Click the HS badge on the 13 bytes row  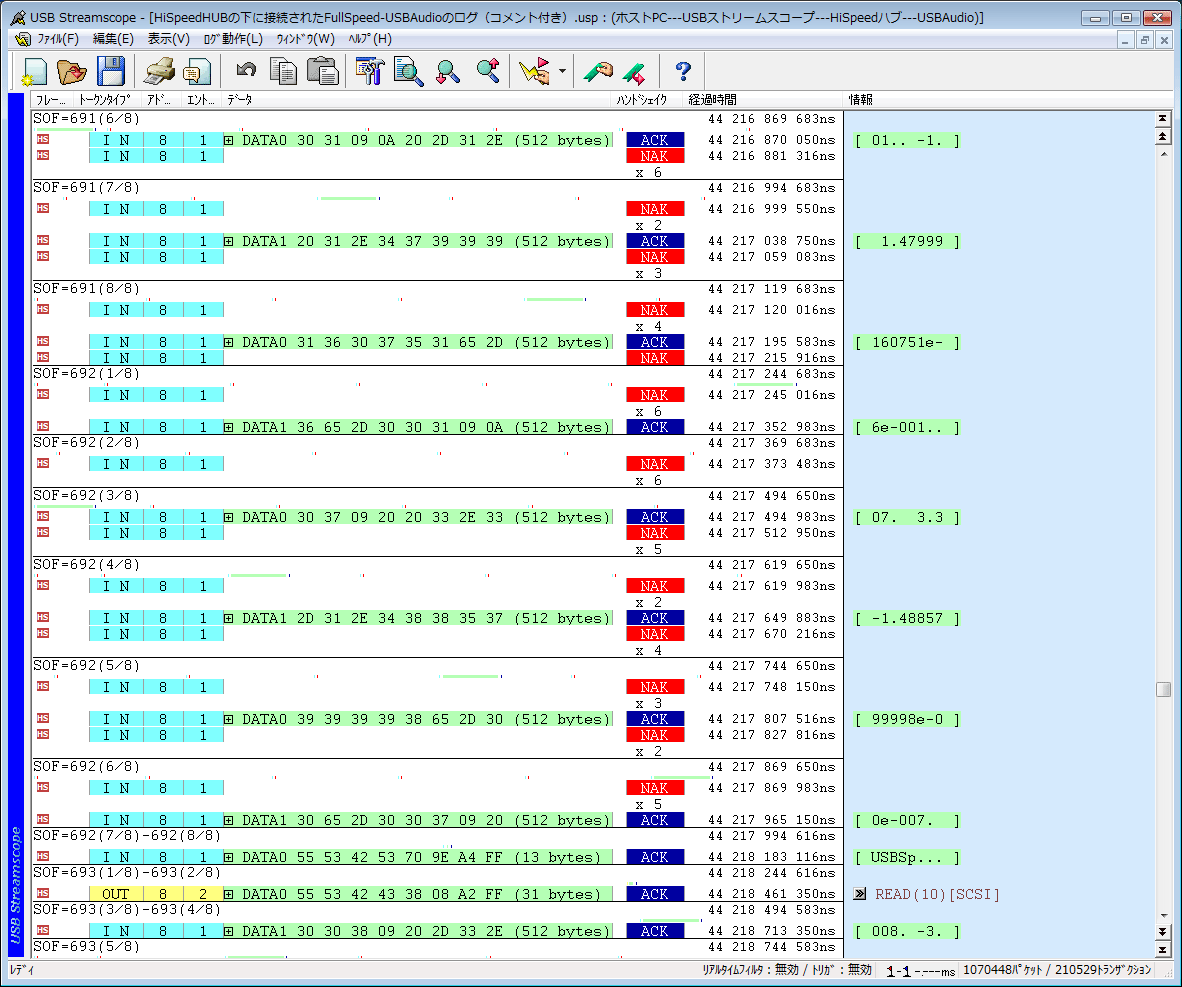pos(43,857)
